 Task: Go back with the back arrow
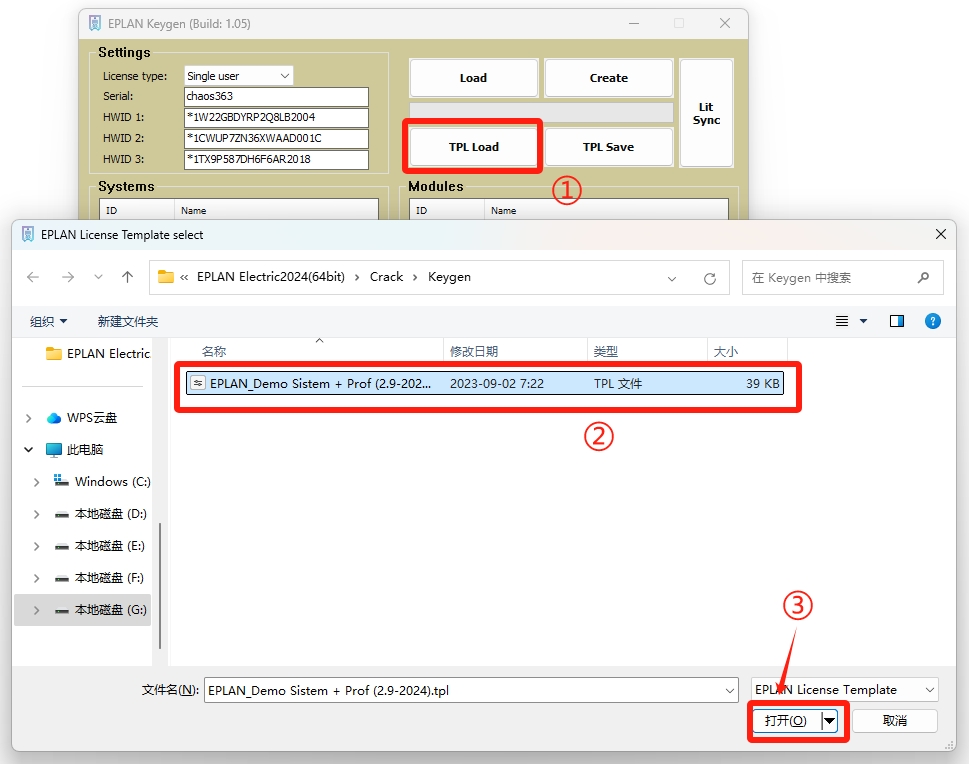pyautogui.click(x=33, y=277)
